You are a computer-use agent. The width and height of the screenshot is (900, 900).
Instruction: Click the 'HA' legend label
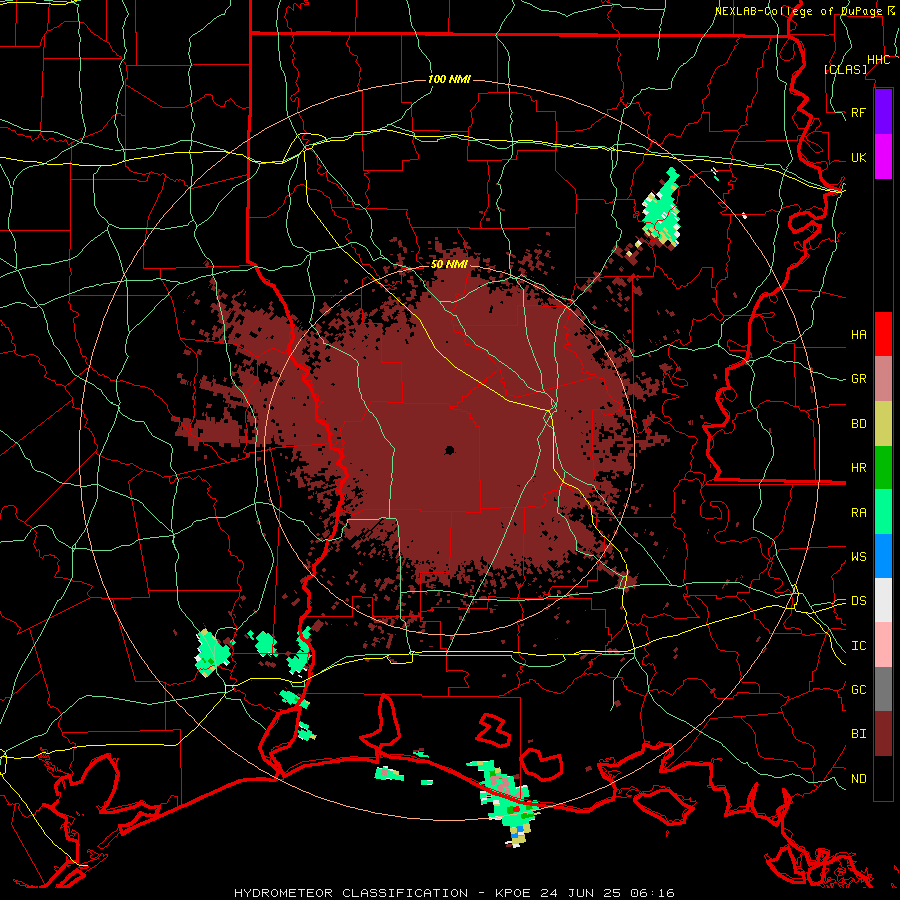859,335
